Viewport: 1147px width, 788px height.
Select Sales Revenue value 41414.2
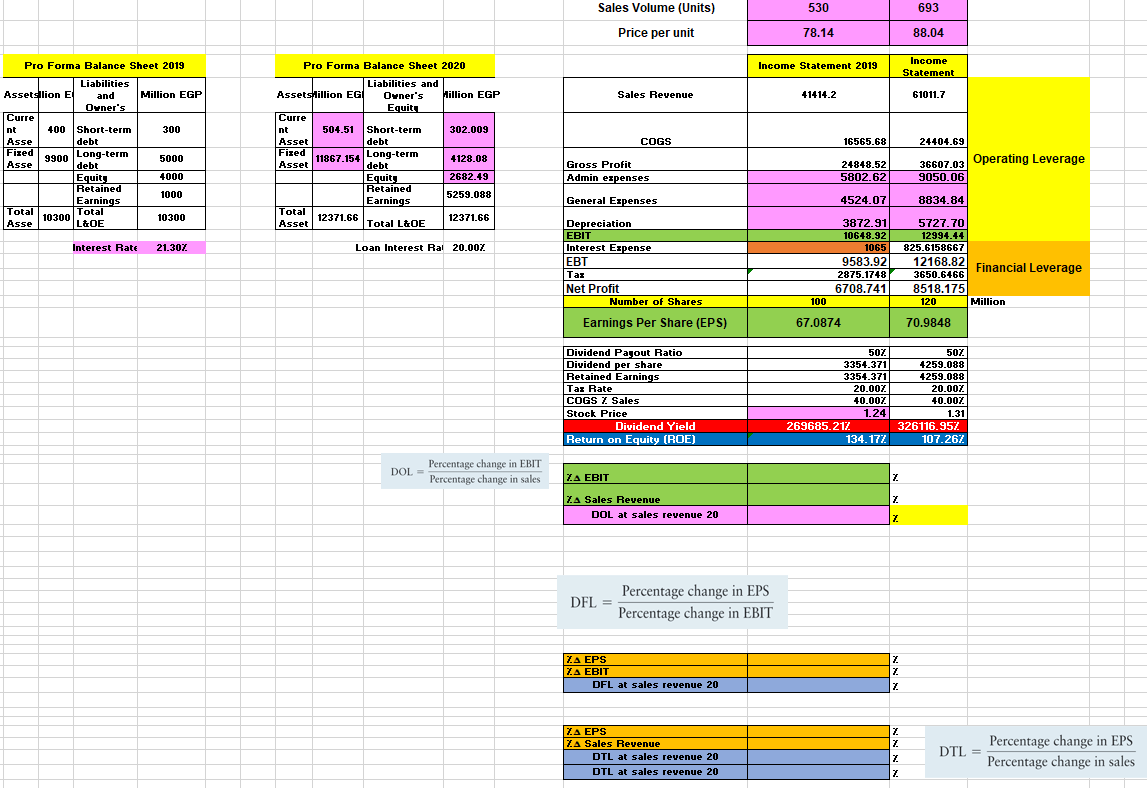click(819, 95)
